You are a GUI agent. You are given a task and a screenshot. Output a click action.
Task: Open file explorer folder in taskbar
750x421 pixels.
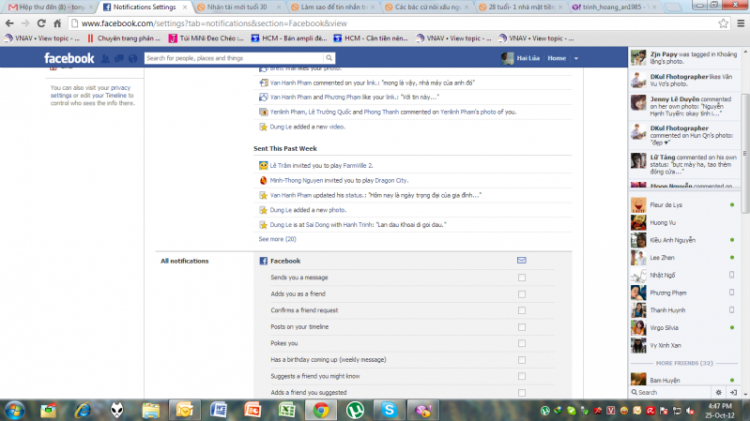(x=151, y=410)
